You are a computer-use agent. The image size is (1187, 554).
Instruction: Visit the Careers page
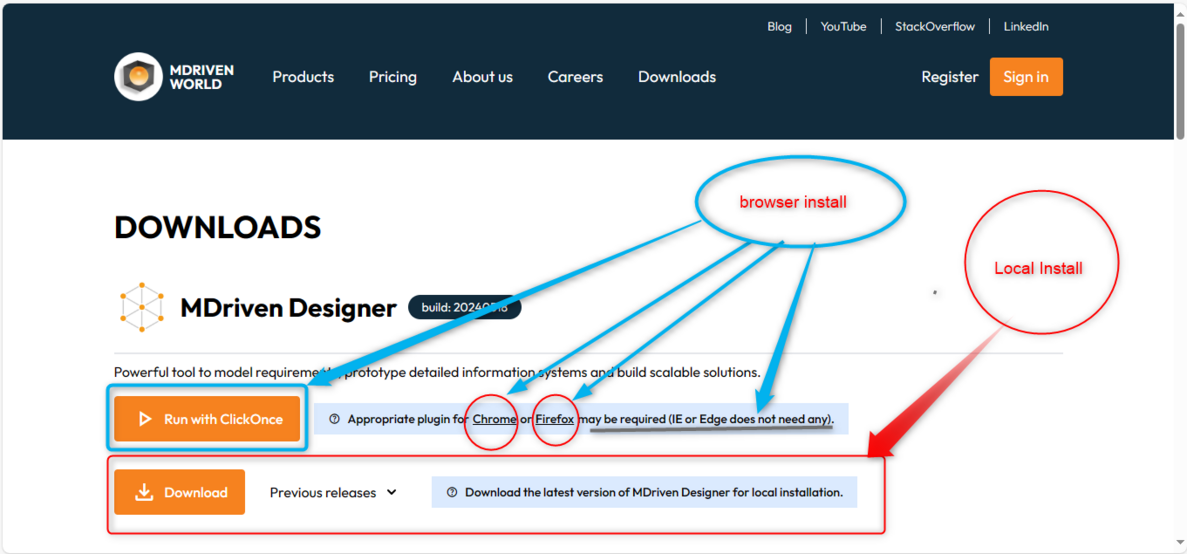pyautogui.click(x=575, y=77)
